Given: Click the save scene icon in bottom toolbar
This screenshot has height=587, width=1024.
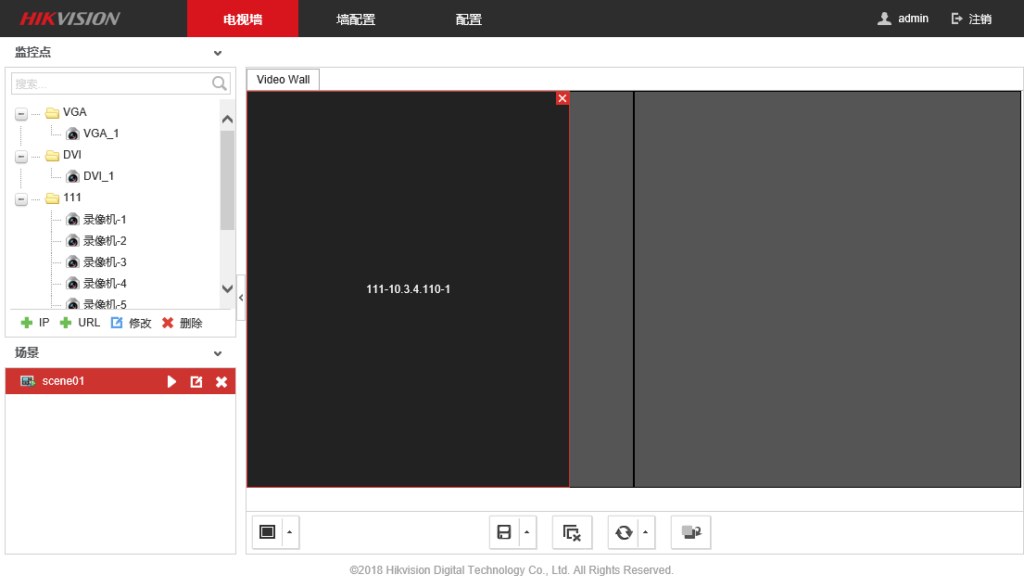Looking at the screenshot, I should (504, 532).
